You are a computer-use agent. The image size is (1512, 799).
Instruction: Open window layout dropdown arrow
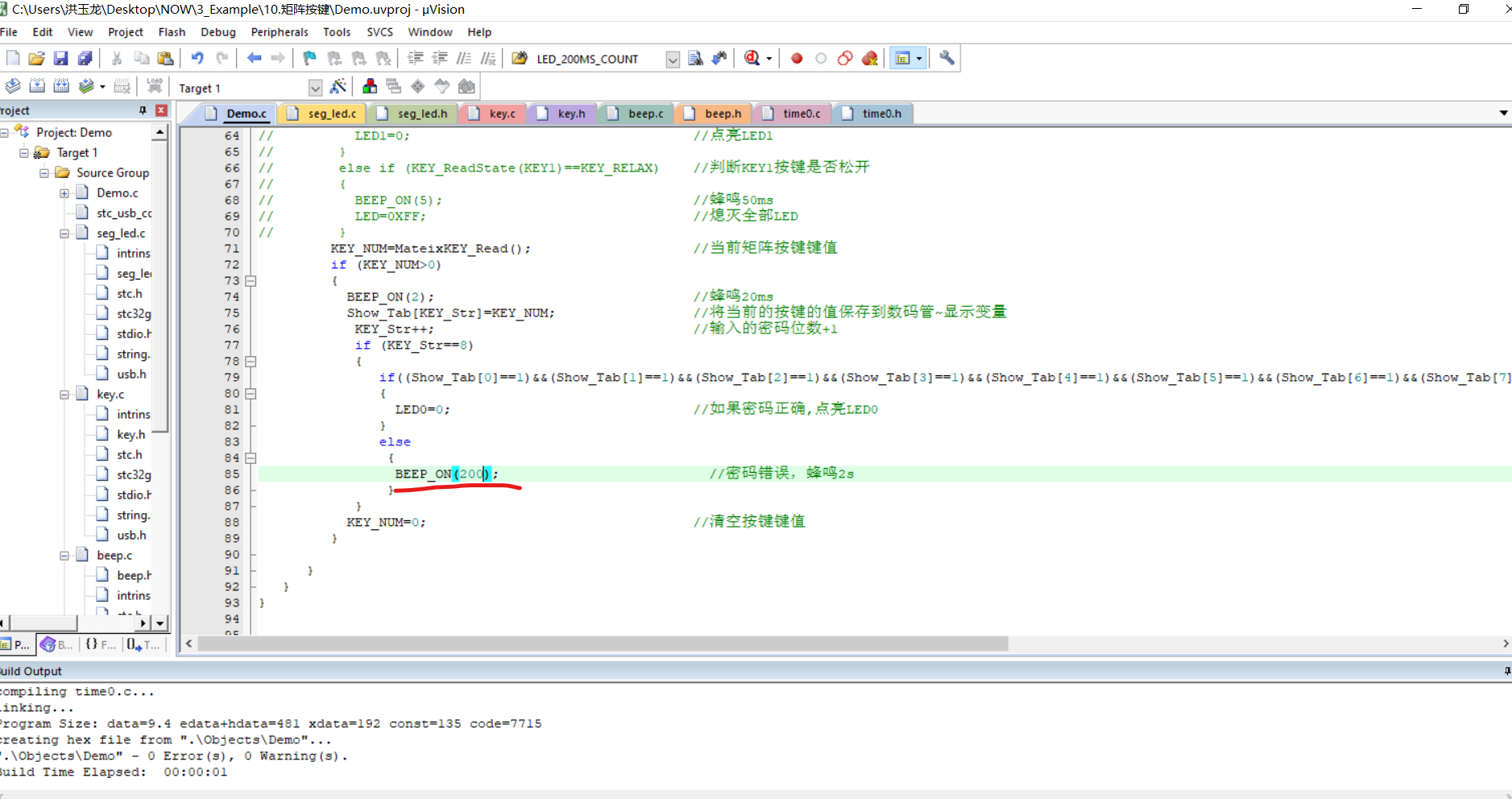pyautogui.click(x=919, y=59)
